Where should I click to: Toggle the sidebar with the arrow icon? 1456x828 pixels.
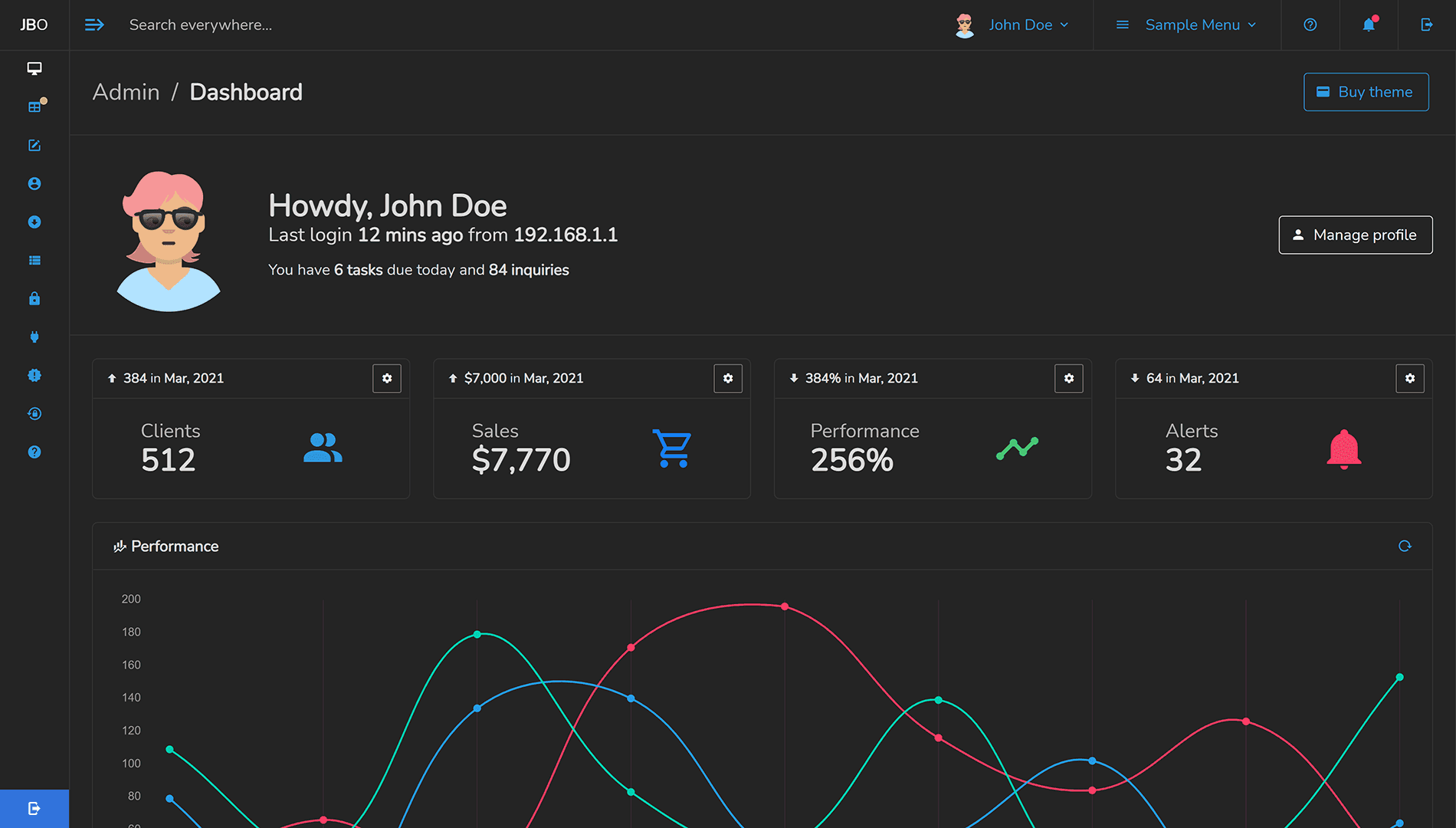point(94,25)
